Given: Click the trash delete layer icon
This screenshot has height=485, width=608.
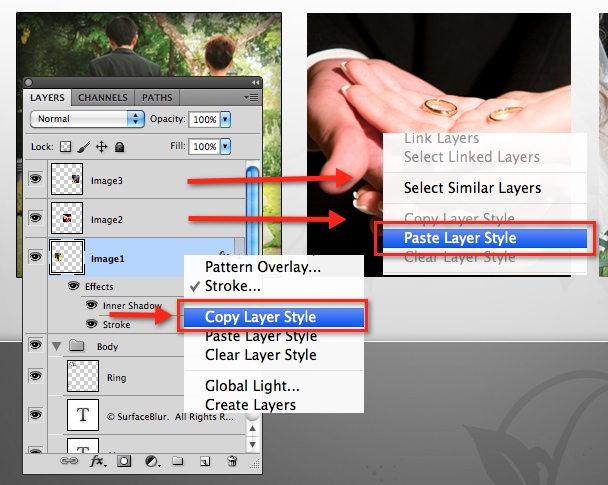Looking at the screenshot, I should (x=232, y=461).
